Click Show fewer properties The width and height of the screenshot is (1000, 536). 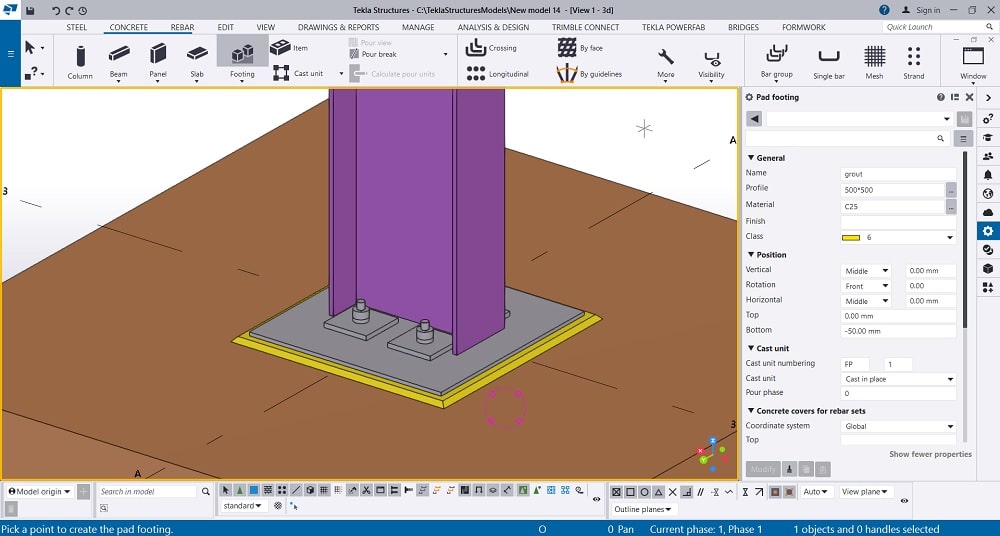[x=930, y=454]
